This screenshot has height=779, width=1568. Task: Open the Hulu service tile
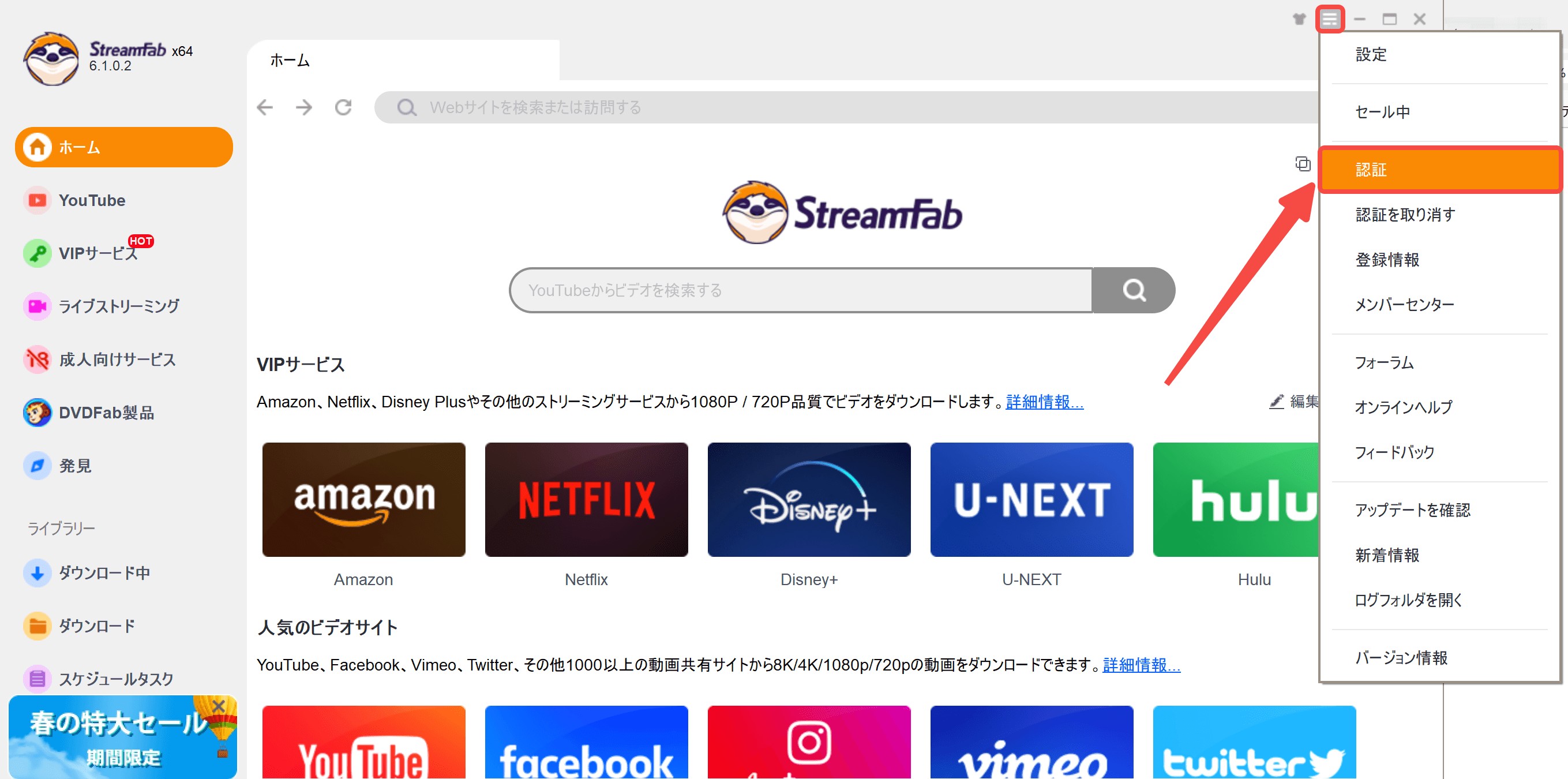(x=1236, y=500)
